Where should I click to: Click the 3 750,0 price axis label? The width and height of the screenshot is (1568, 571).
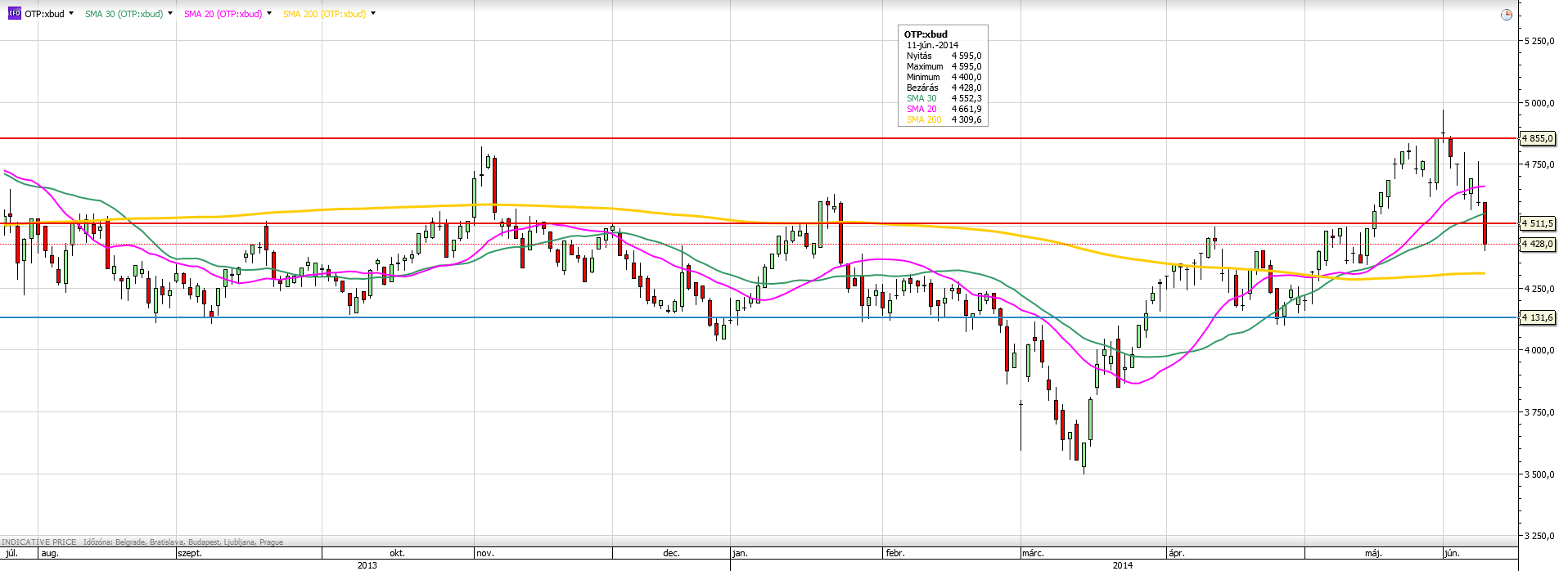1539,412
